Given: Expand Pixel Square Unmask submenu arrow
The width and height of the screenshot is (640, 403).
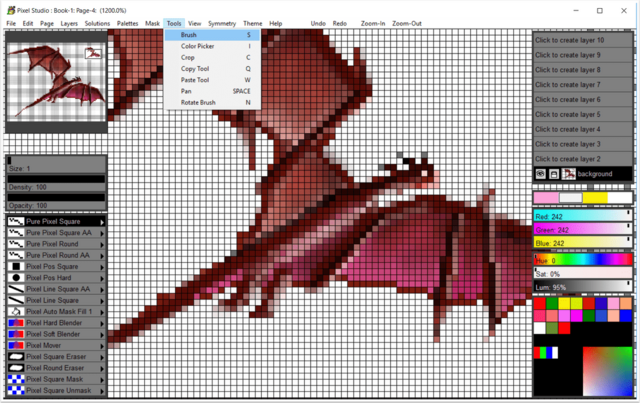Looking at the screenshot, I should click(x=102, y=391).
